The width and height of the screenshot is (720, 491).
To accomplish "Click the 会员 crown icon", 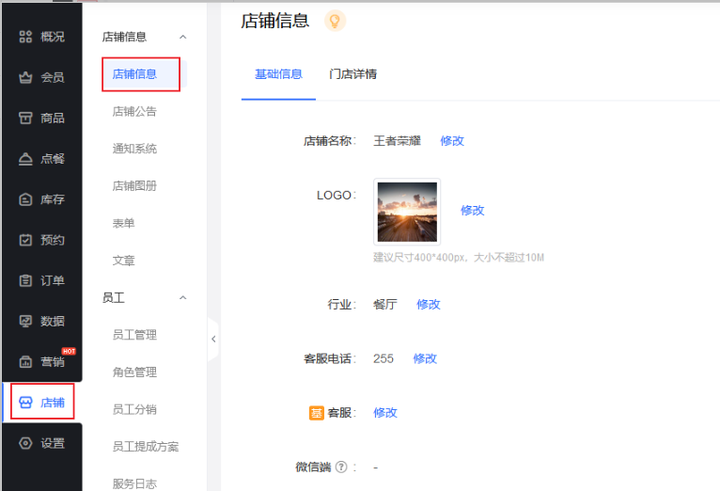I will point(26,77).
